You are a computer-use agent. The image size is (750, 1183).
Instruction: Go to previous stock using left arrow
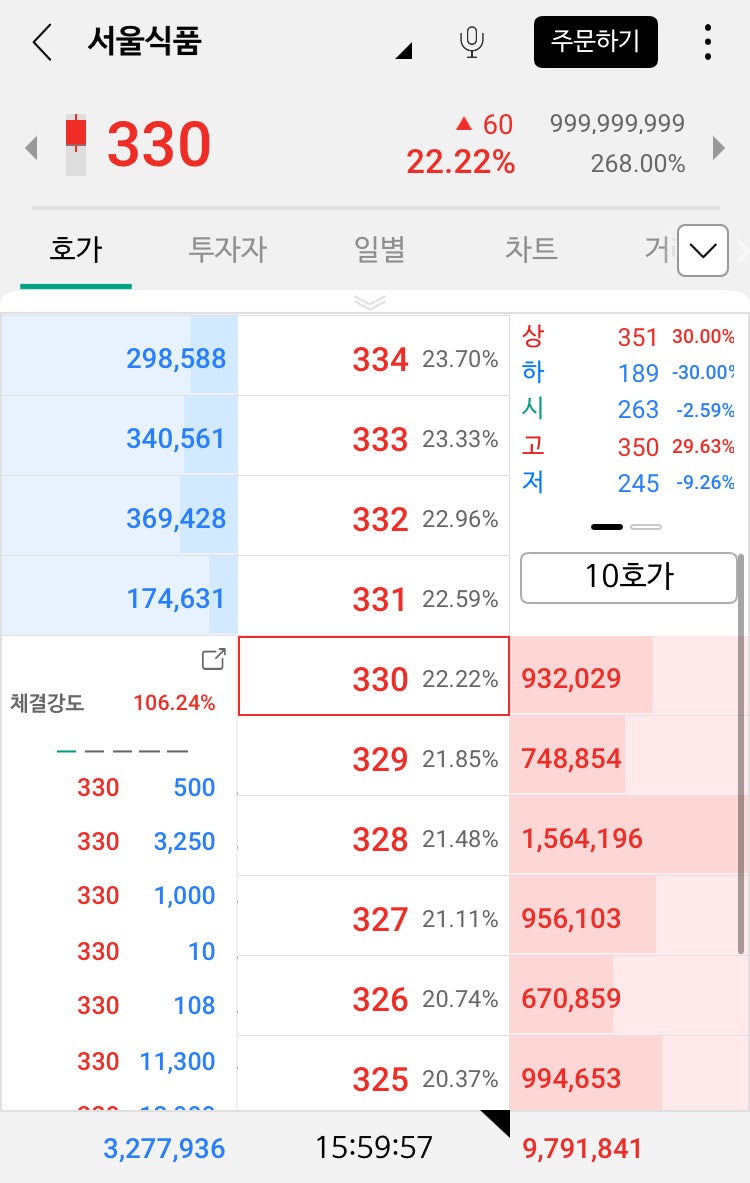(x=30, y=147)
